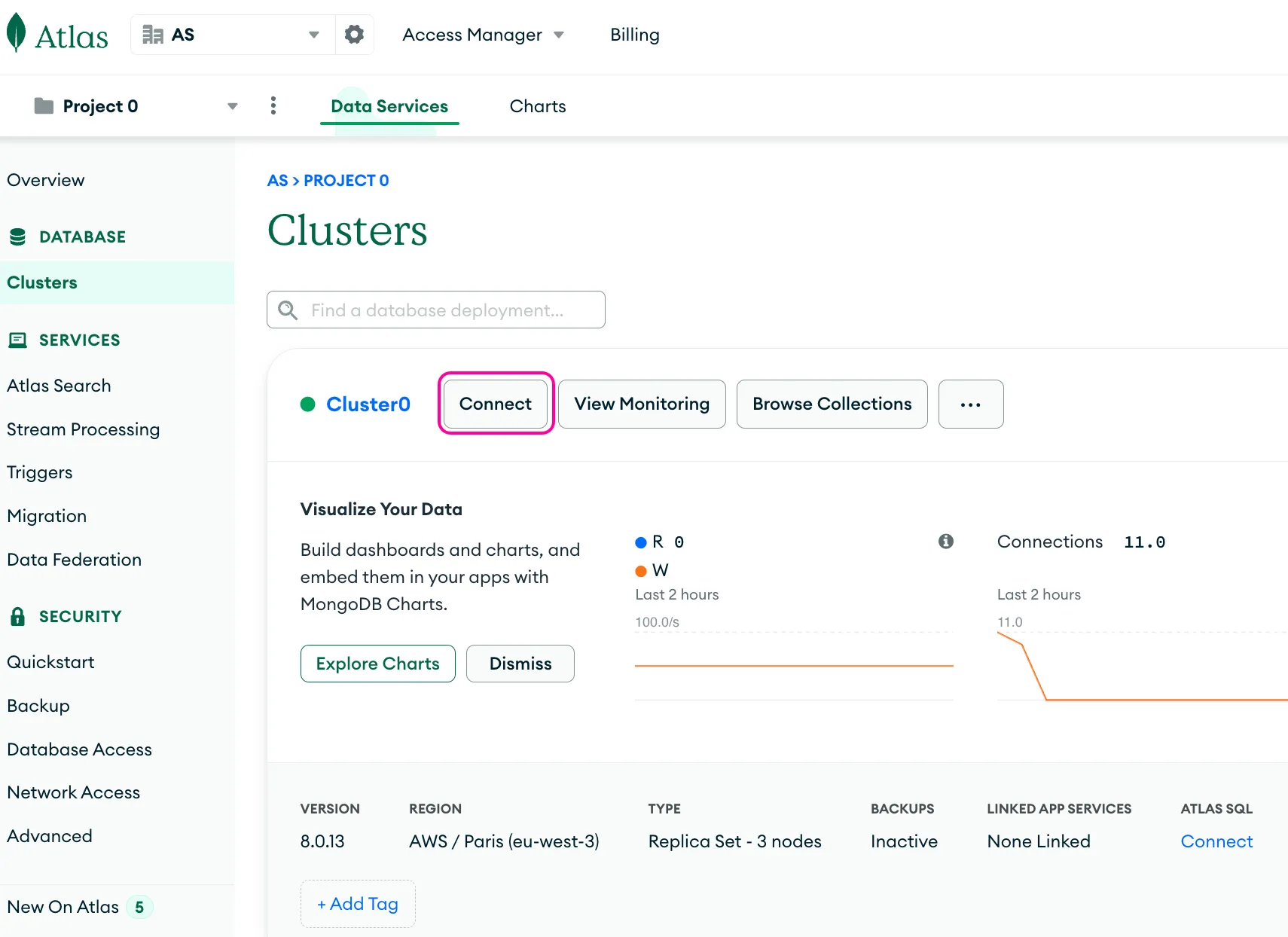This screenshot has width=1288, height=937.
Task: Open the Billing page
Action: [634, 35]
